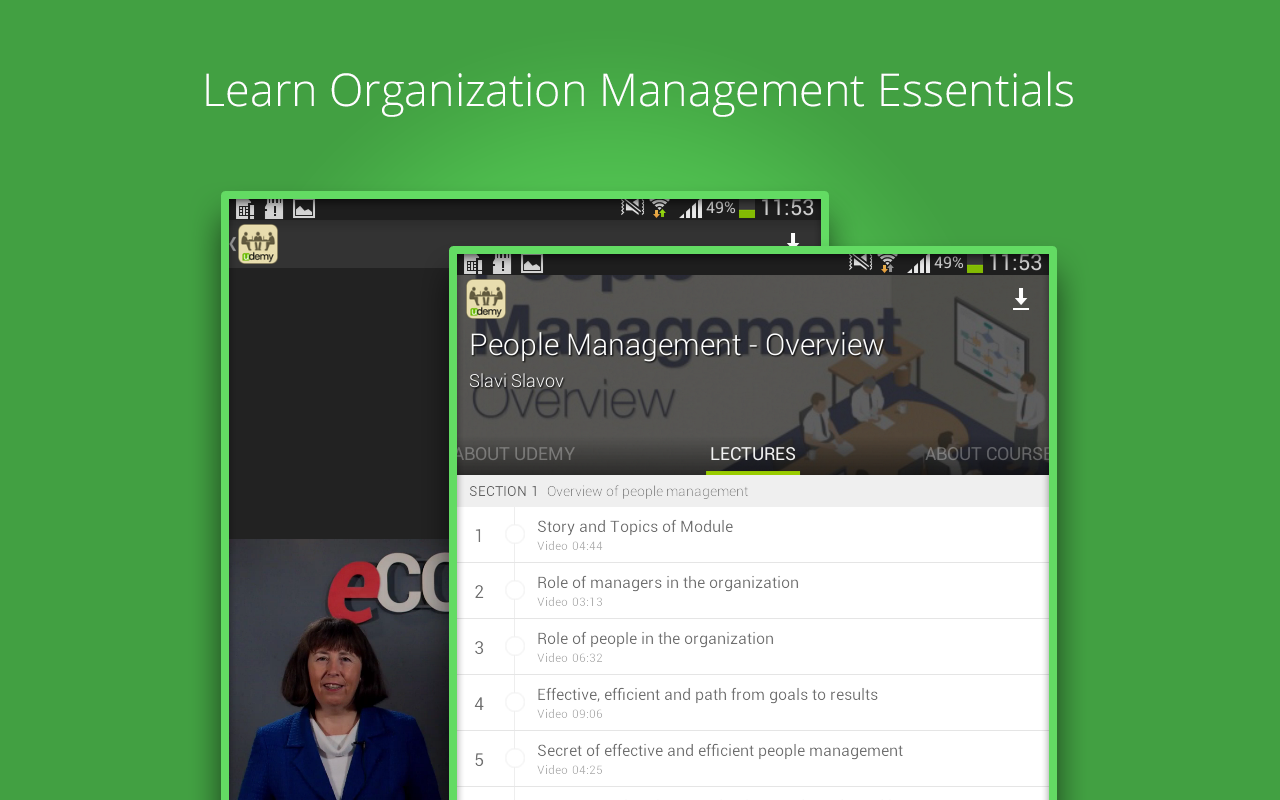Click the Video 09:06 duration label
Viewport: 1280px width, 800px height.
570,714
